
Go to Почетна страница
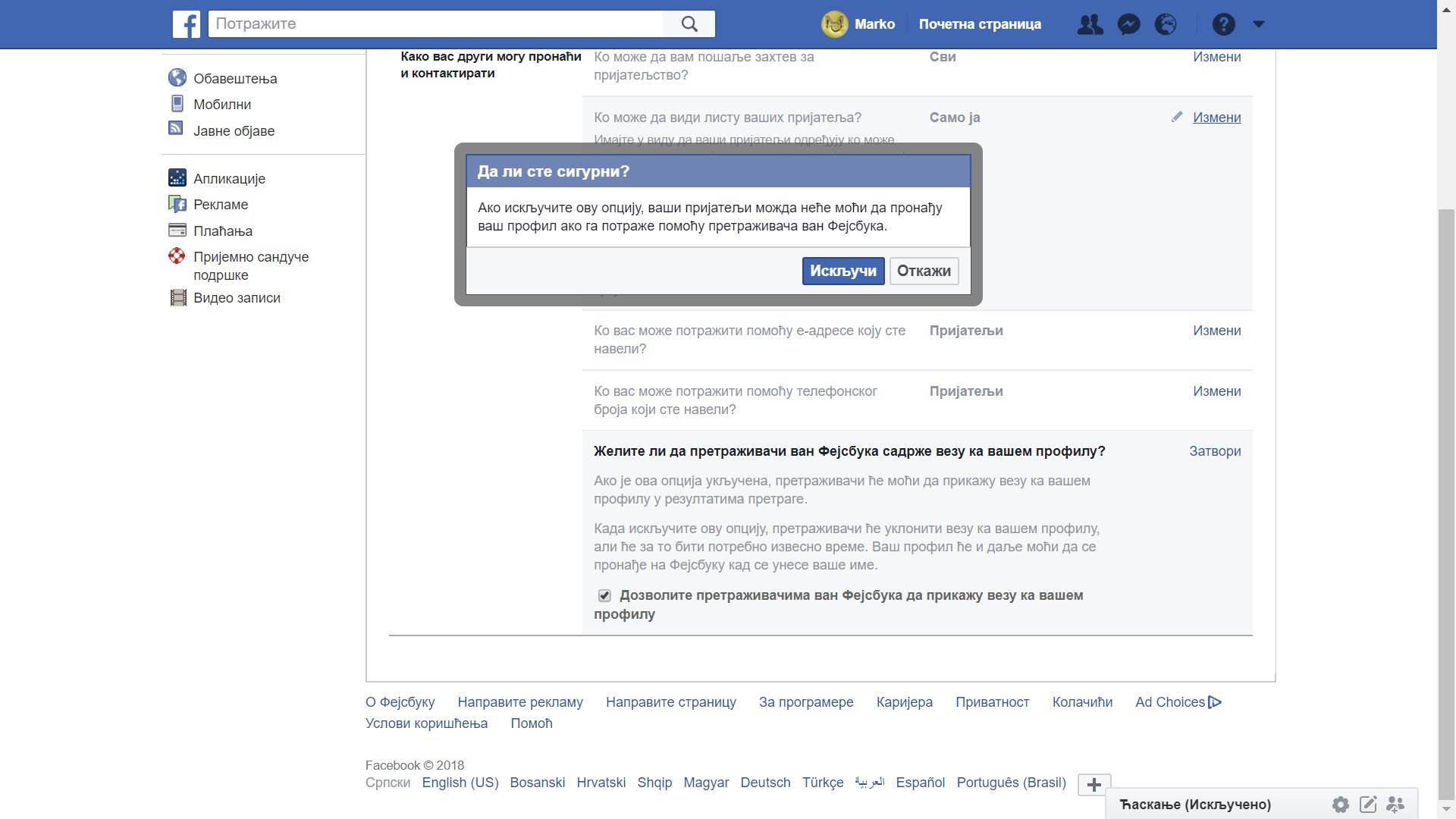[x=980, y=24]
